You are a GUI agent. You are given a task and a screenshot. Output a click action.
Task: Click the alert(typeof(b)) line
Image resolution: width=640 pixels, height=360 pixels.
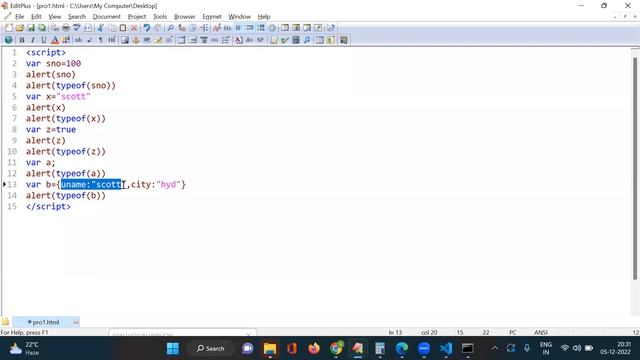(66, 196)
